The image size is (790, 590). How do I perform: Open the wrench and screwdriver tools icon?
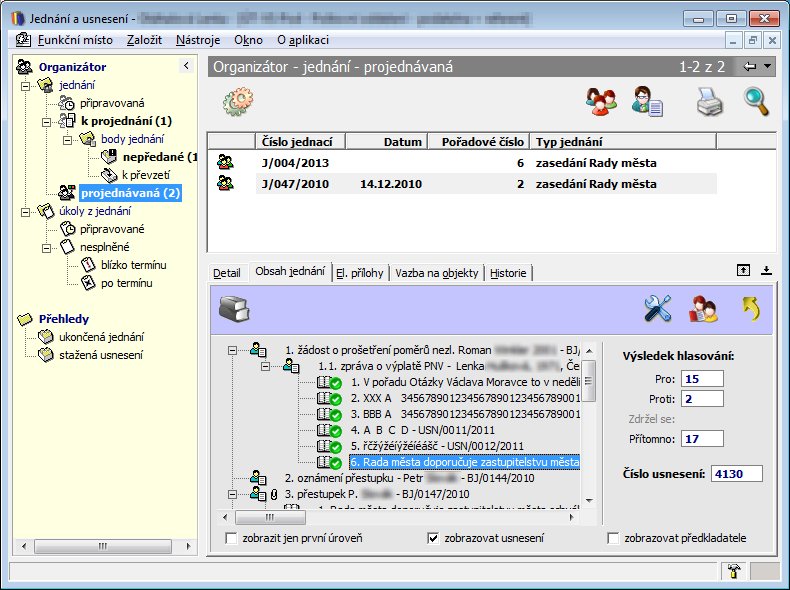[657, 308]
